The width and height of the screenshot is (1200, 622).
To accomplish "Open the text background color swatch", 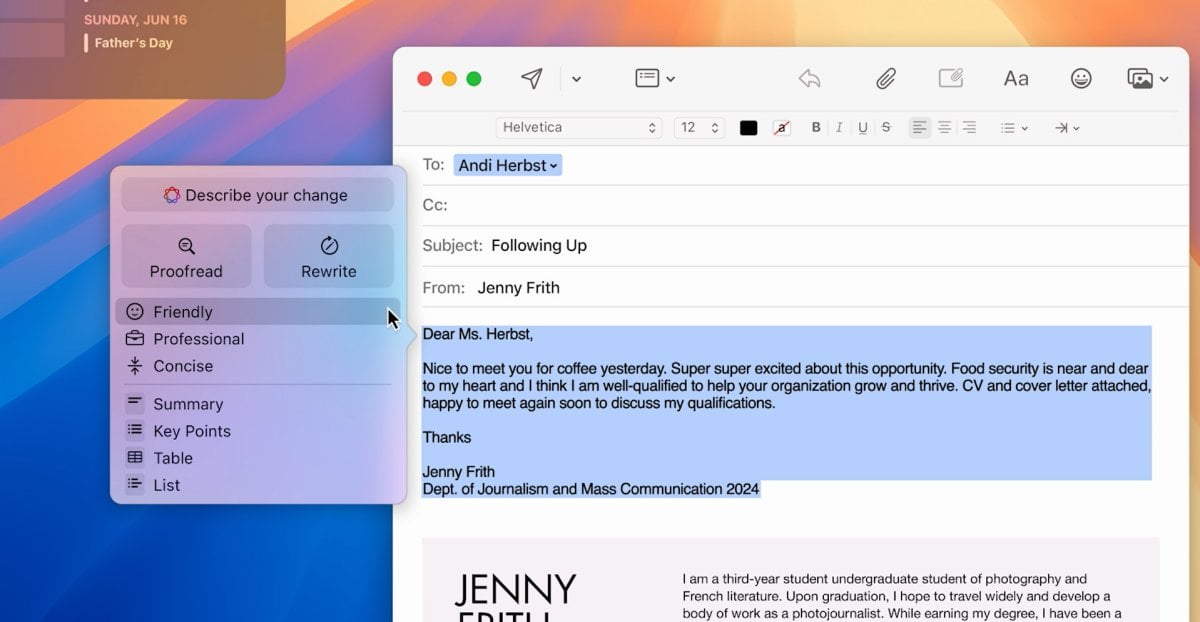I will pos(782,127).
